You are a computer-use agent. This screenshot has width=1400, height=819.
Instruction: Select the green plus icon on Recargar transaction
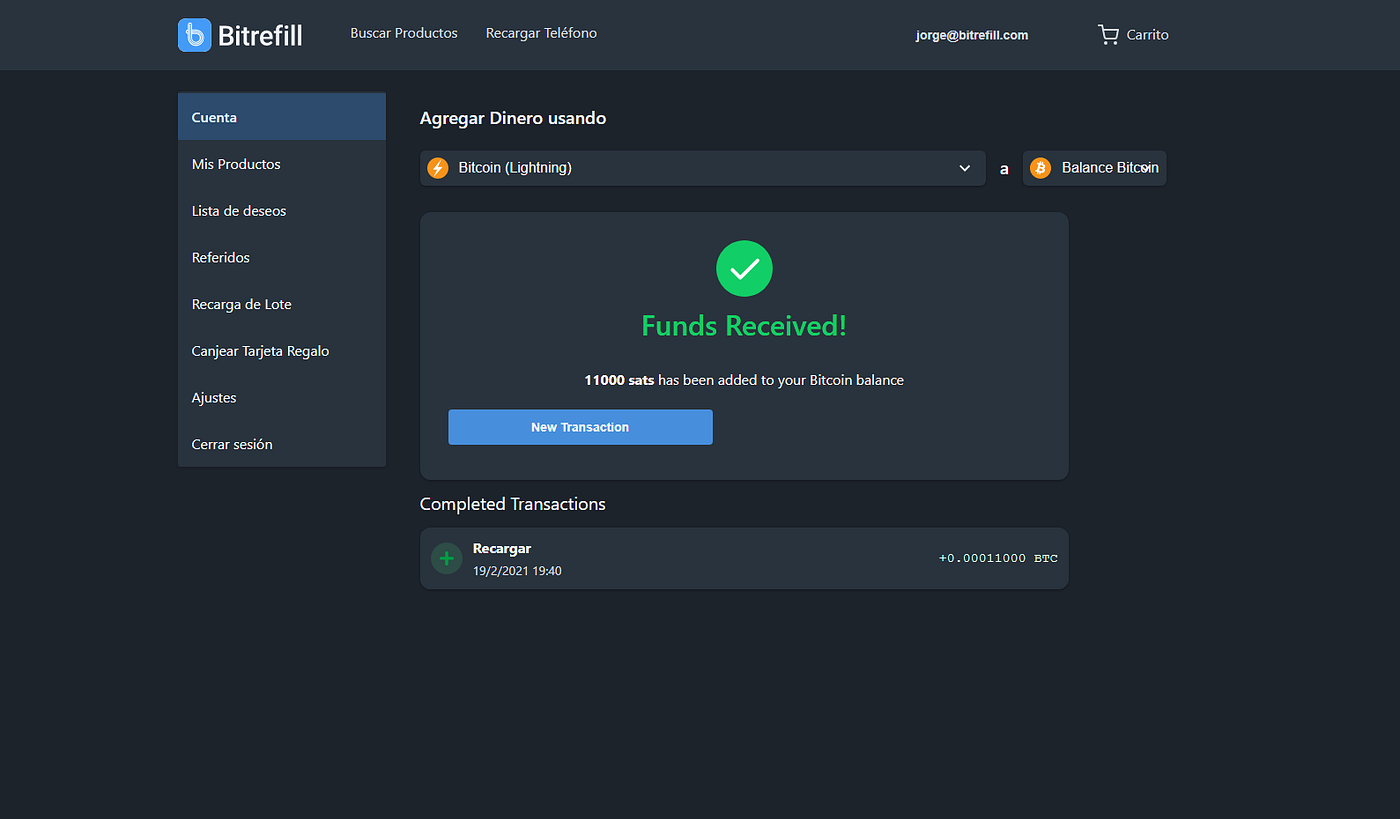coord(446,558)
